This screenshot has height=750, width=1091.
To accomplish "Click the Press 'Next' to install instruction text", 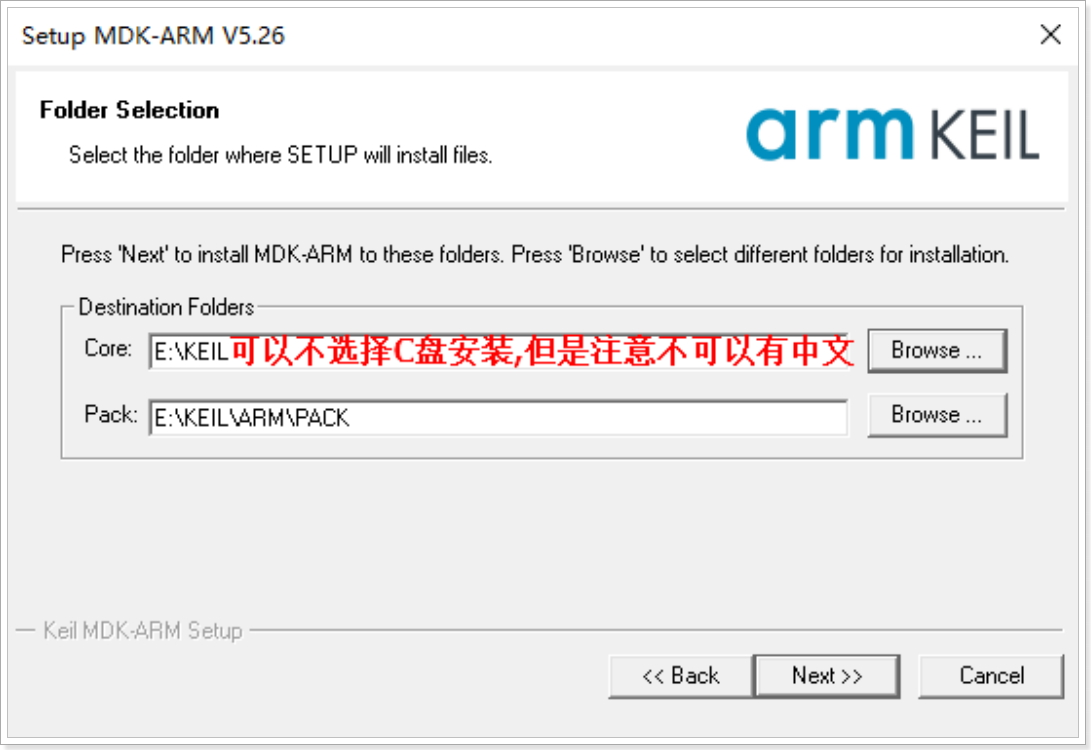I will (534, 255).
